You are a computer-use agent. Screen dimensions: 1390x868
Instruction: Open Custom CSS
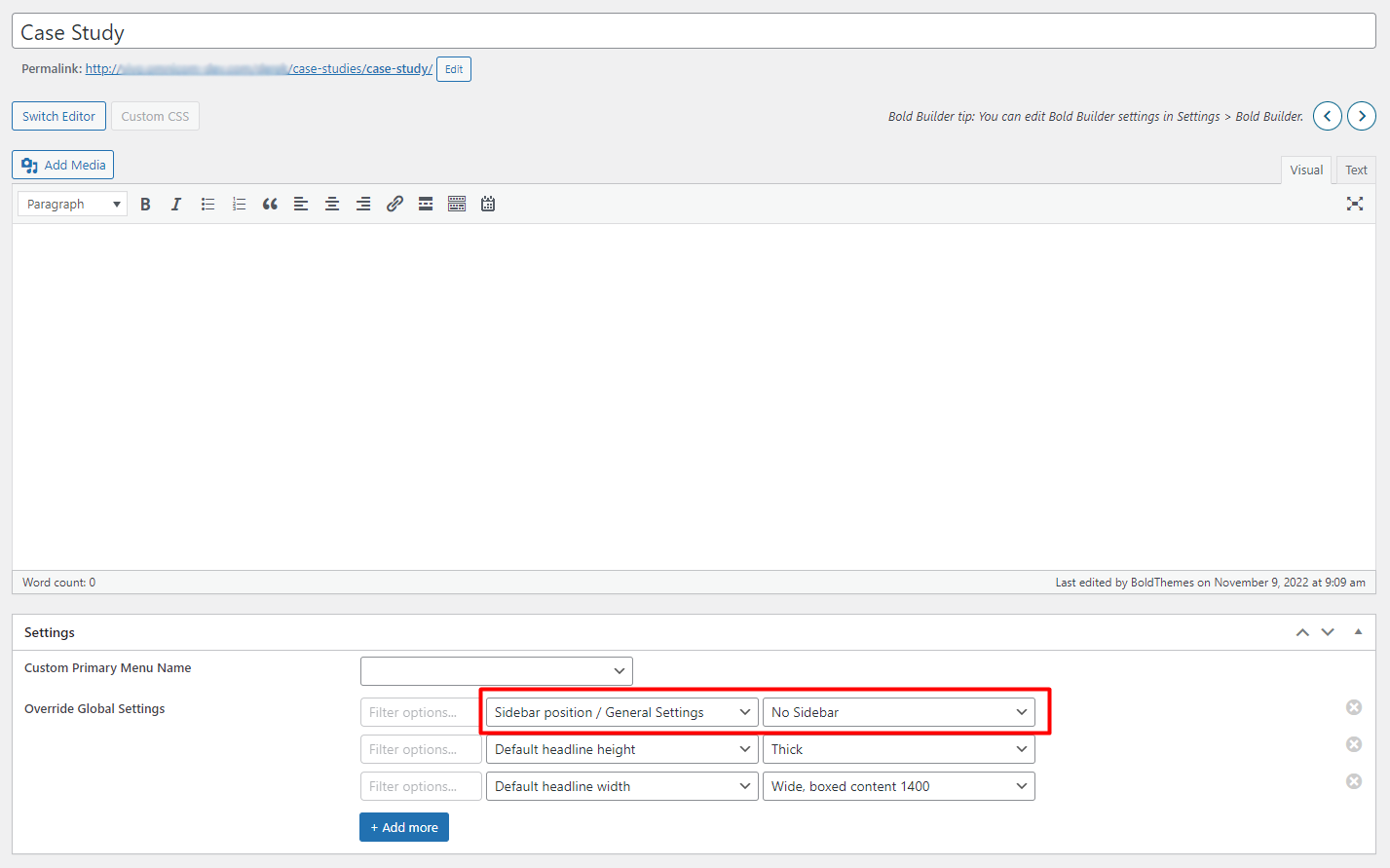(x=155, y=116)
